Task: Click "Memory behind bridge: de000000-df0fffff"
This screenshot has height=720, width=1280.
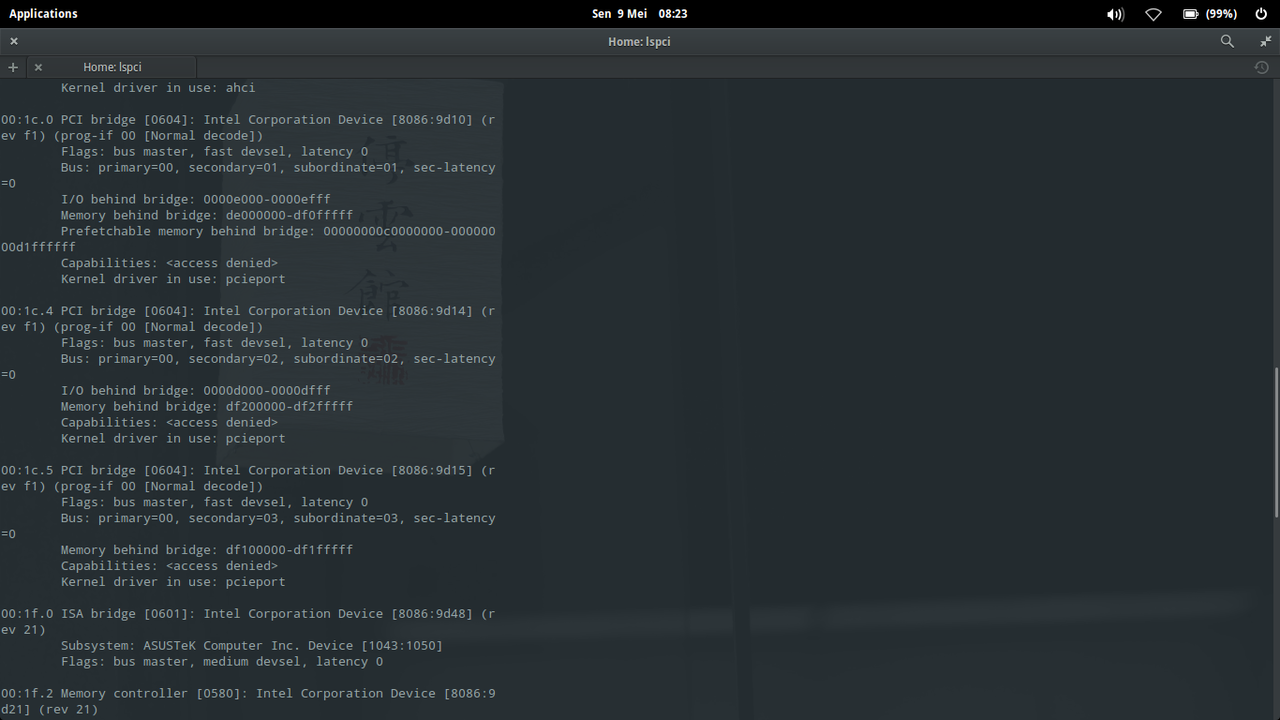Action: [x=207, y=215]
